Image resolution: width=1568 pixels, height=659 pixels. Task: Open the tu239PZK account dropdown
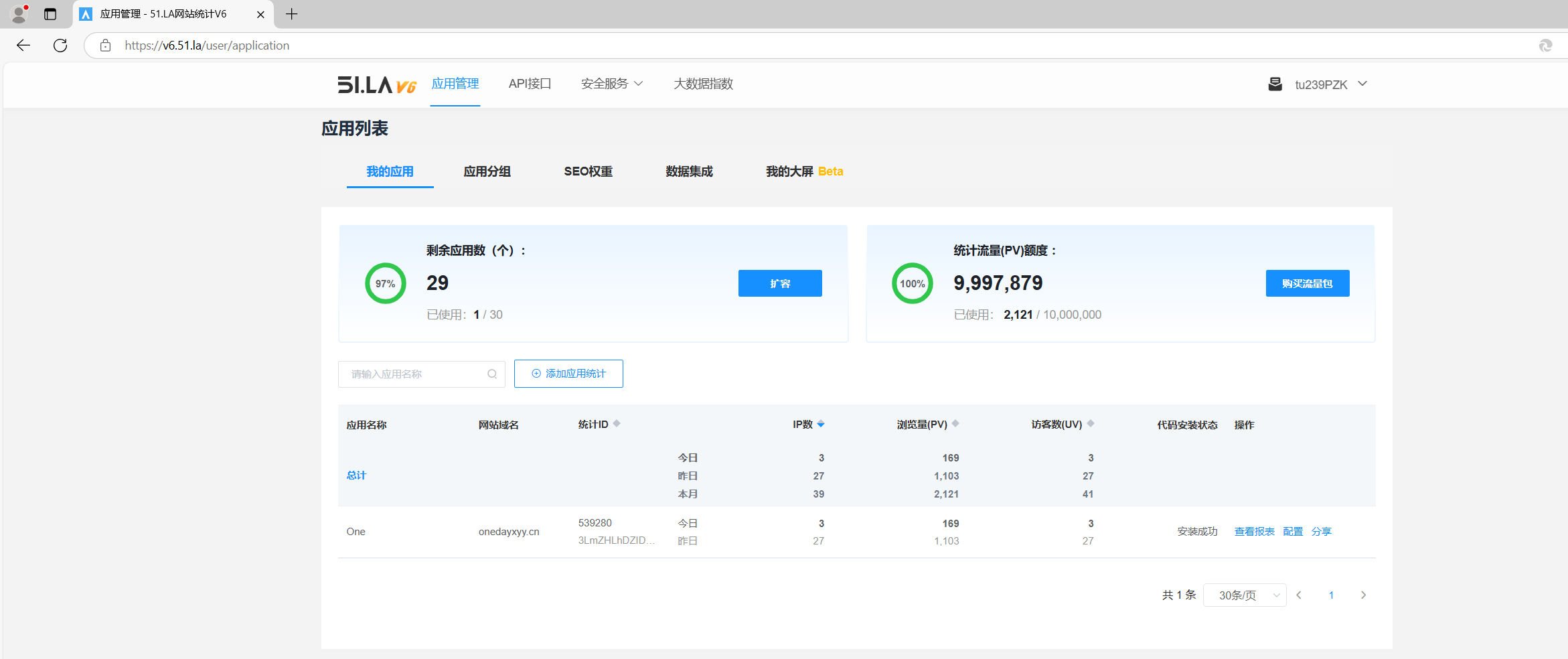pyautogui.click(x=1331, y=84)
